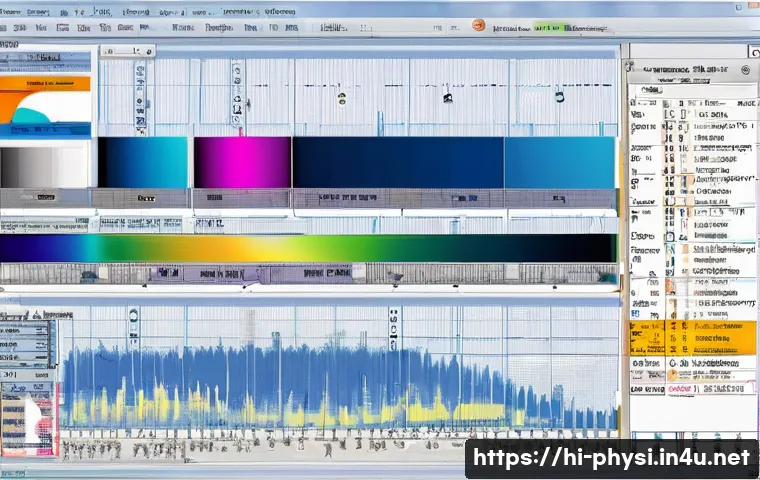Click the small icon in top-right window corner
This screenshot has width=760, height=480.
coord(752,48)
